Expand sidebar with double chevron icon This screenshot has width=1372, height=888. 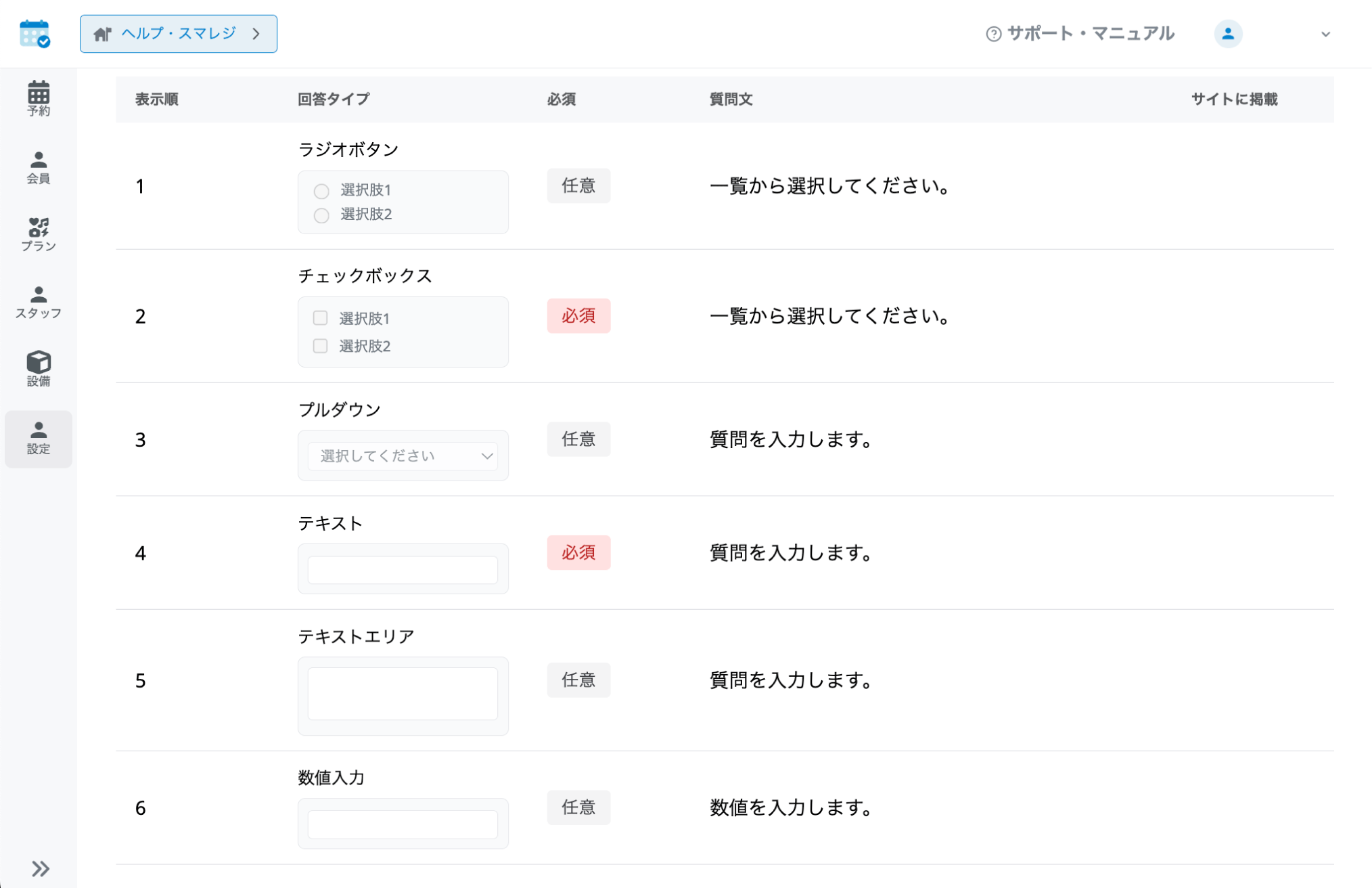point(41,868)
